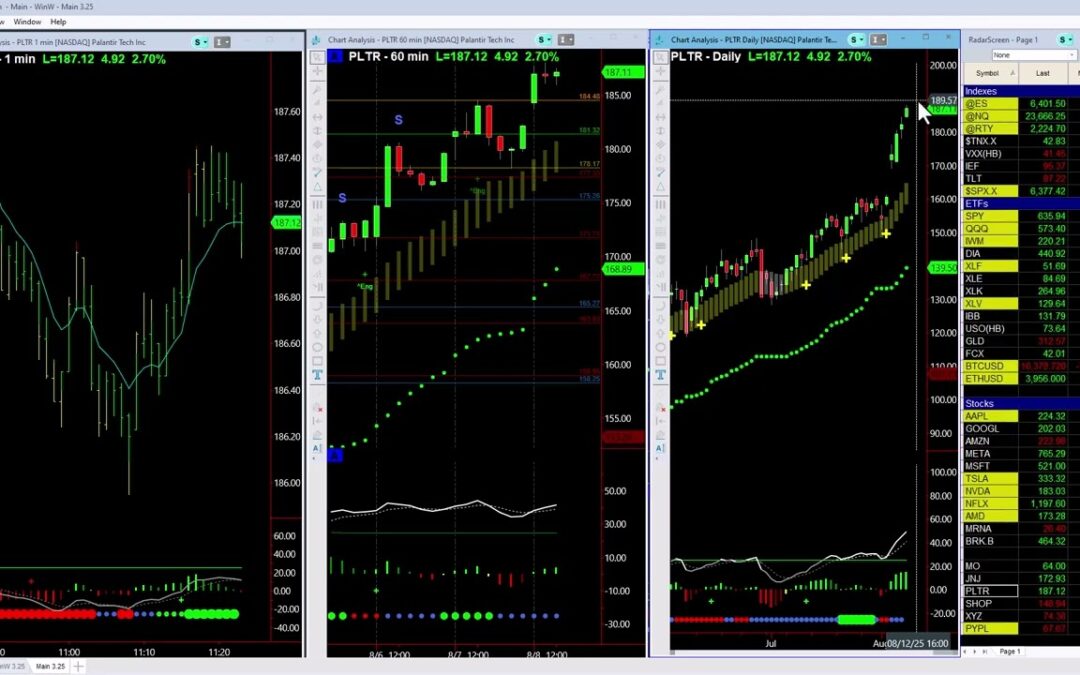Click the 6,401.50 last price for @ES
1080x675 pixels.
click(x=1047, y=103)
